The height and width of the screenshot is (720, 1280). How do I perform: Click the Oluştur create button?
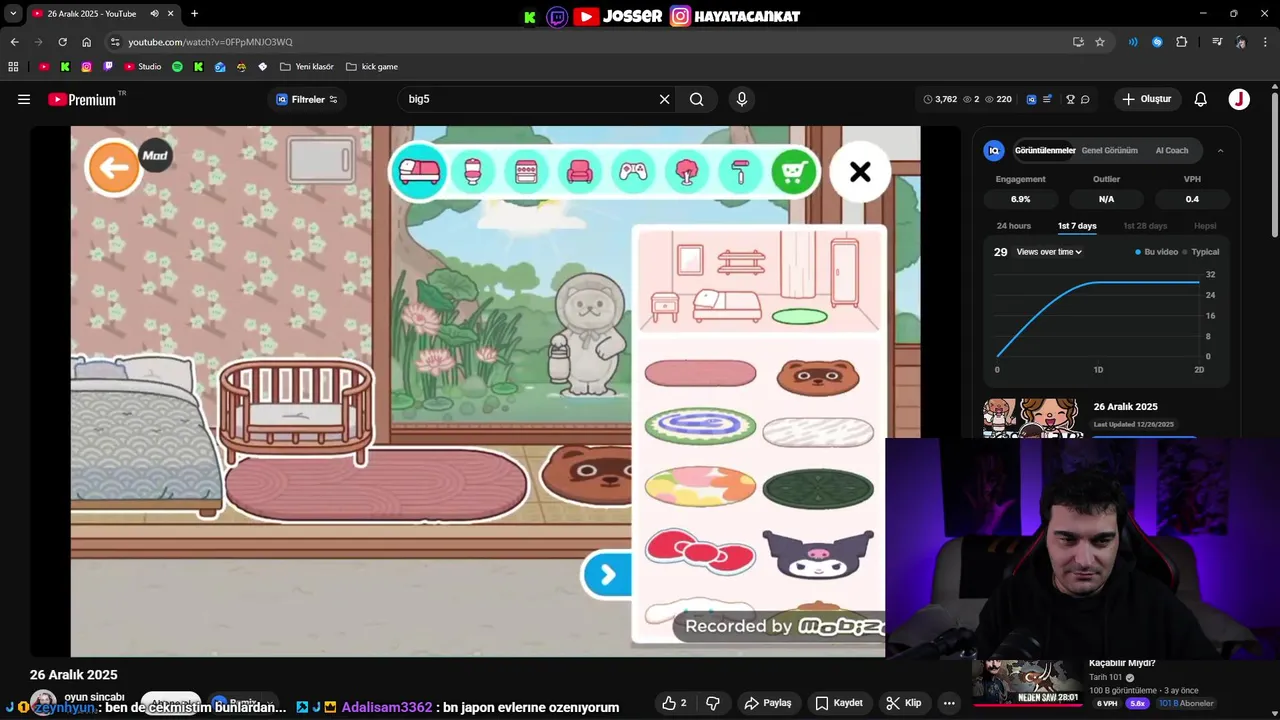pos(1147,99)
